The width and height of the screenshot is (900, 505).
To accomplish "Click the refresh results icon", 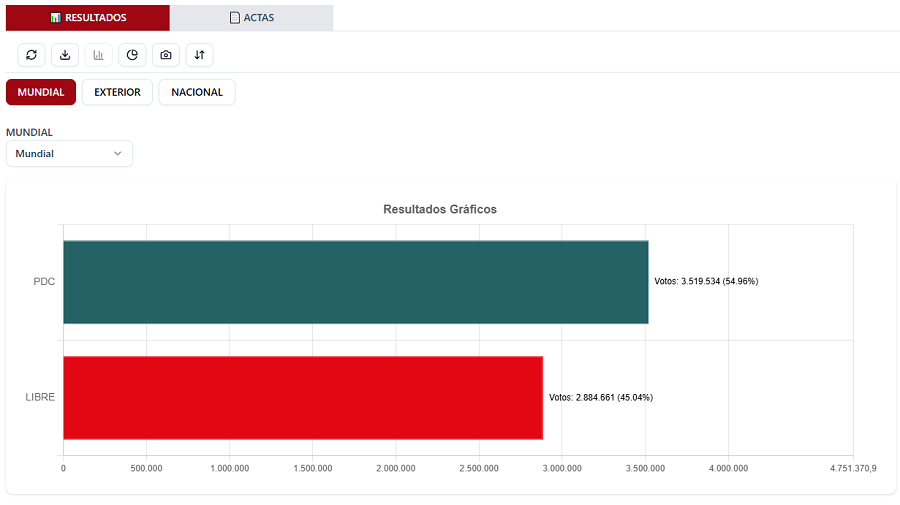I will (x=31, y=55).
